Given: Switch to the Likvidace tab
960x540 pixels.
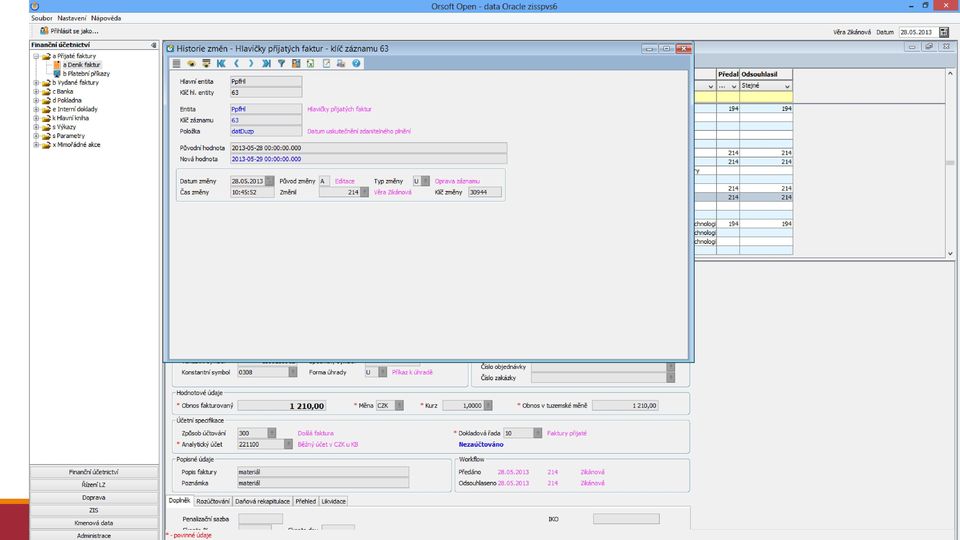Looking at the screenshot, I should (x=334, y=501).
